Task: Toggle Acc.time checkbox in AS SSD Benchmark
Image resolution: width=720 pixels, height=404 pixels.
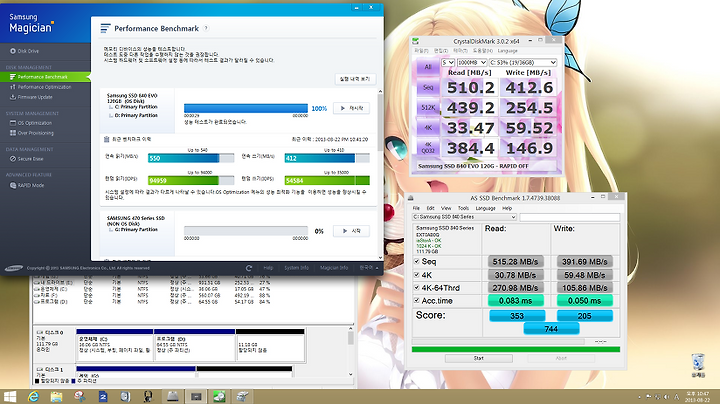Action: tap(417, 300)
